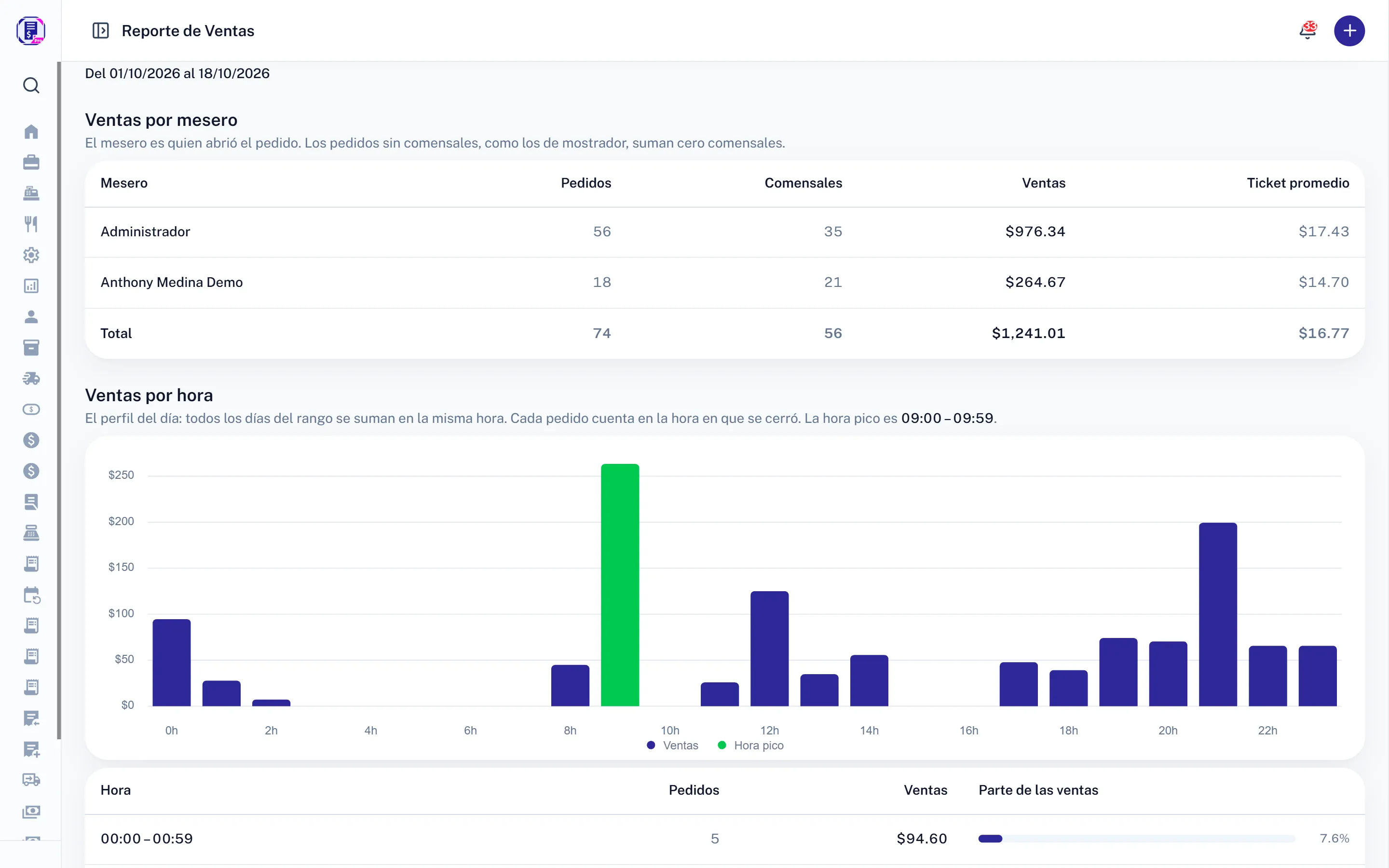Open the calendar with refresh arrow icon

coord(31,595)
